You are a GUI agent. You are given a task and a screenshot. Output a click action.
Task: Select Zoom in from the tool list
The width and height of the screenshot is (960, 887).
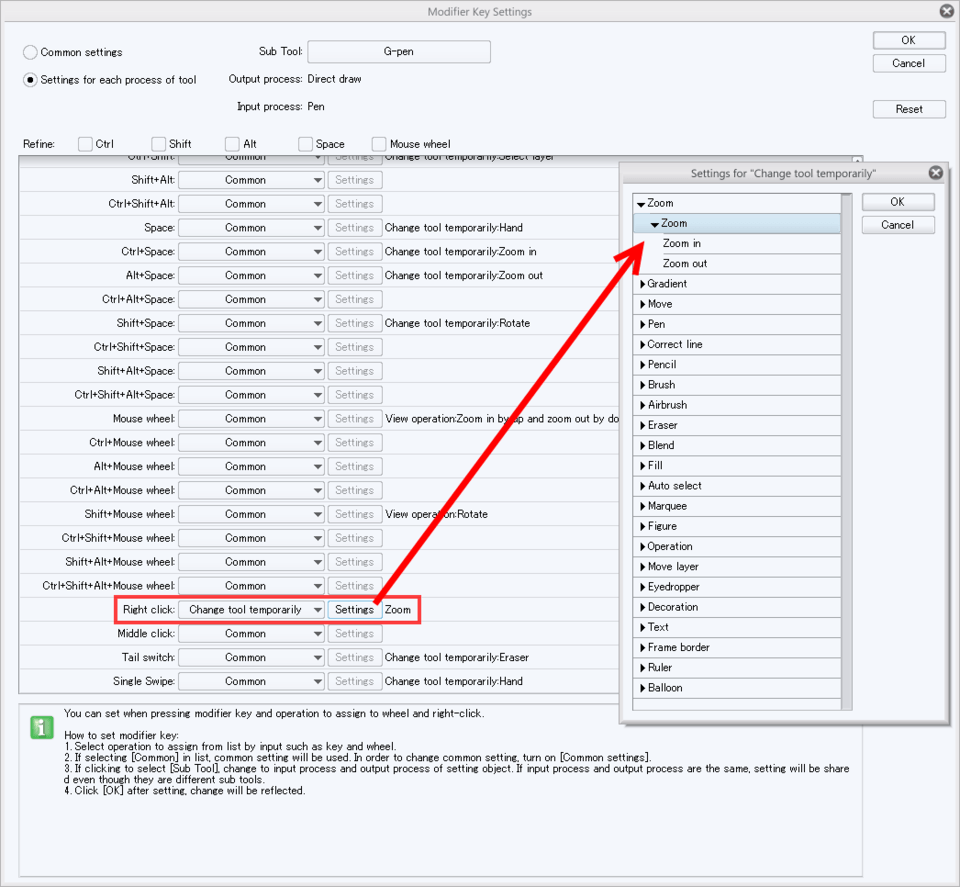681,243
